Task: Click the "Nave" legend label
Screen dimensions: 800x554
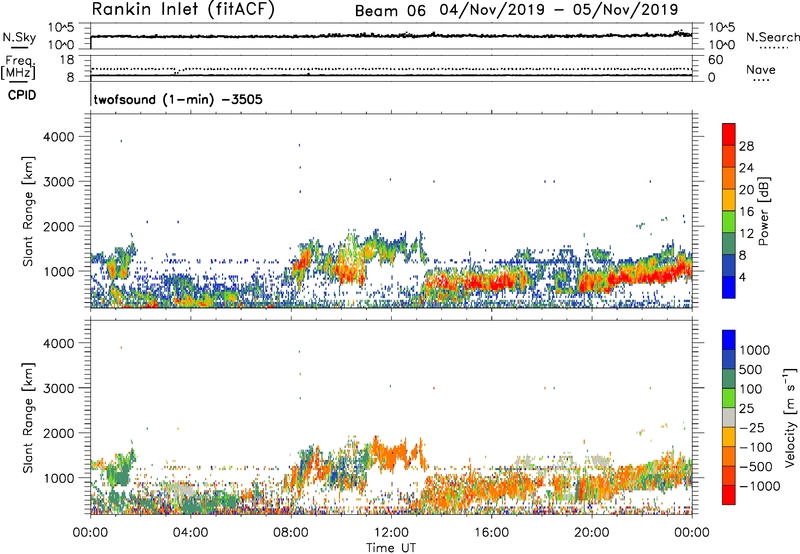Action: coord(760,70)
